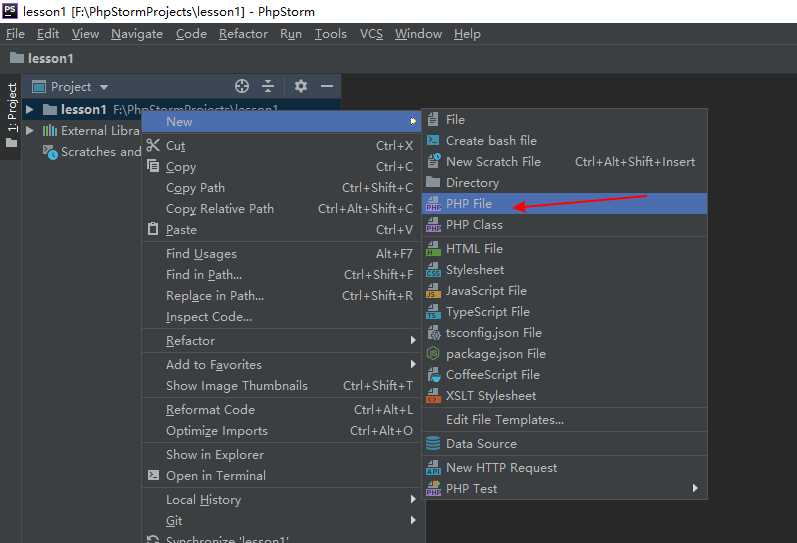This screenshot has height=543, width=797.
Task: Click the Data Source database icon
Action: coord(433,443)
